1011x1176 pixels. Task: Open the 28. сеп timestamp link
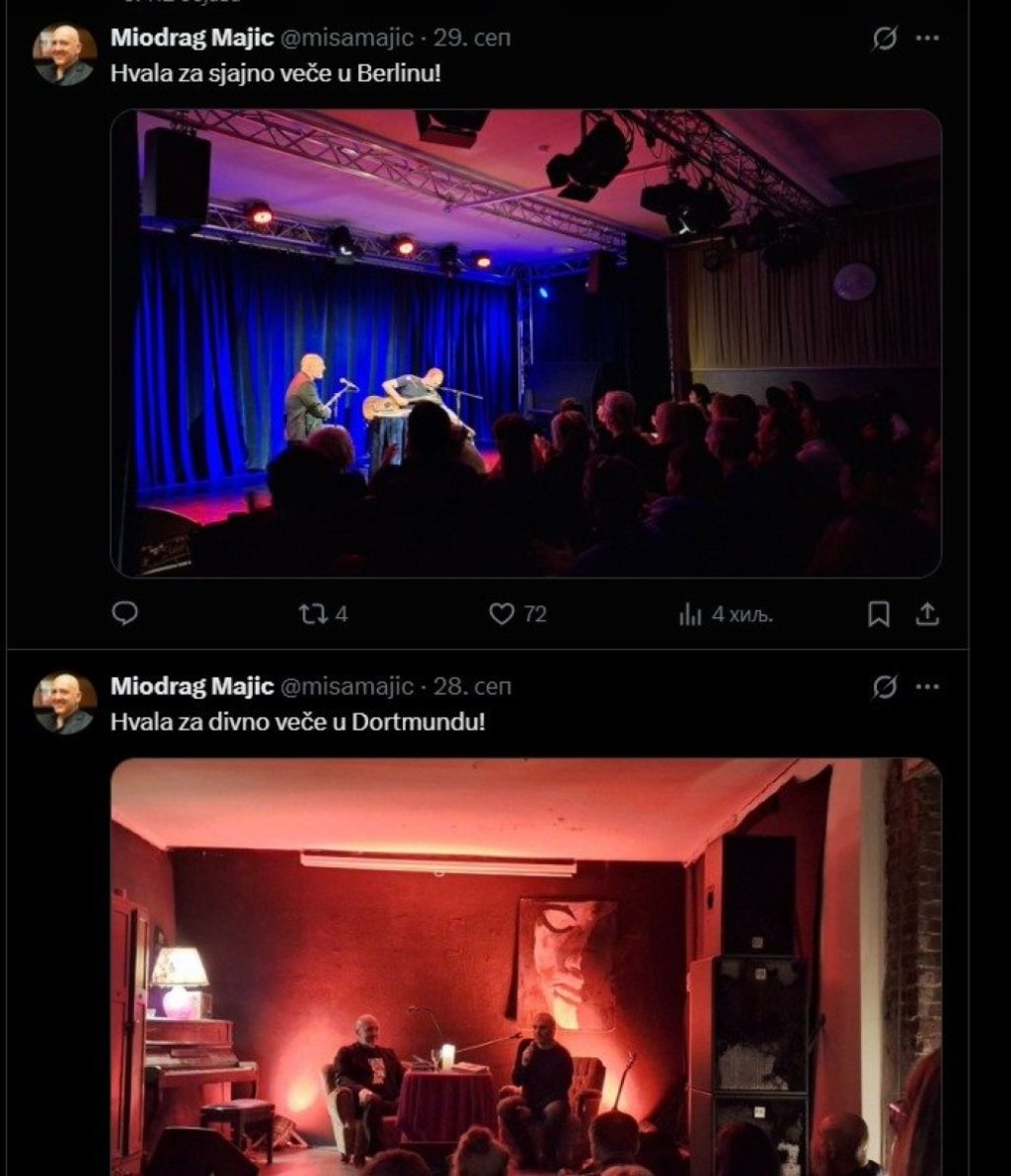pos(473,686)
